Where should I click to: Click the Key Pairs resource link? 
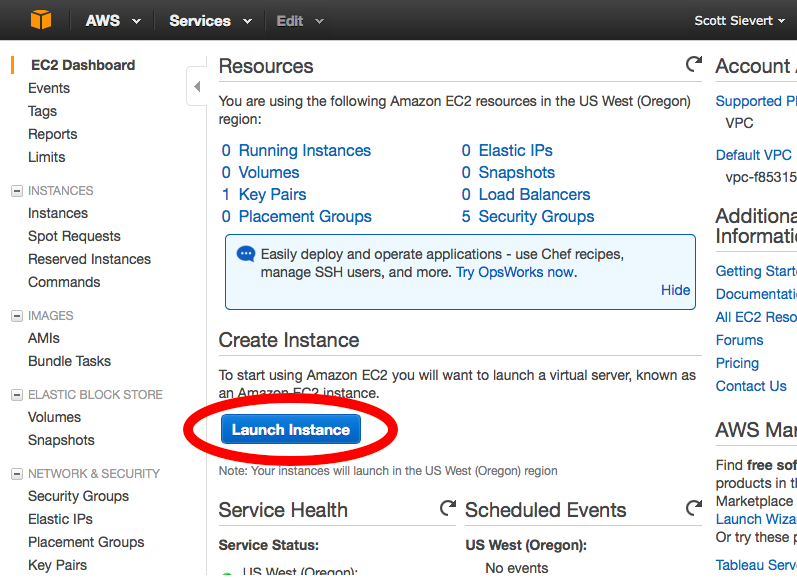(x=272, y=194)
